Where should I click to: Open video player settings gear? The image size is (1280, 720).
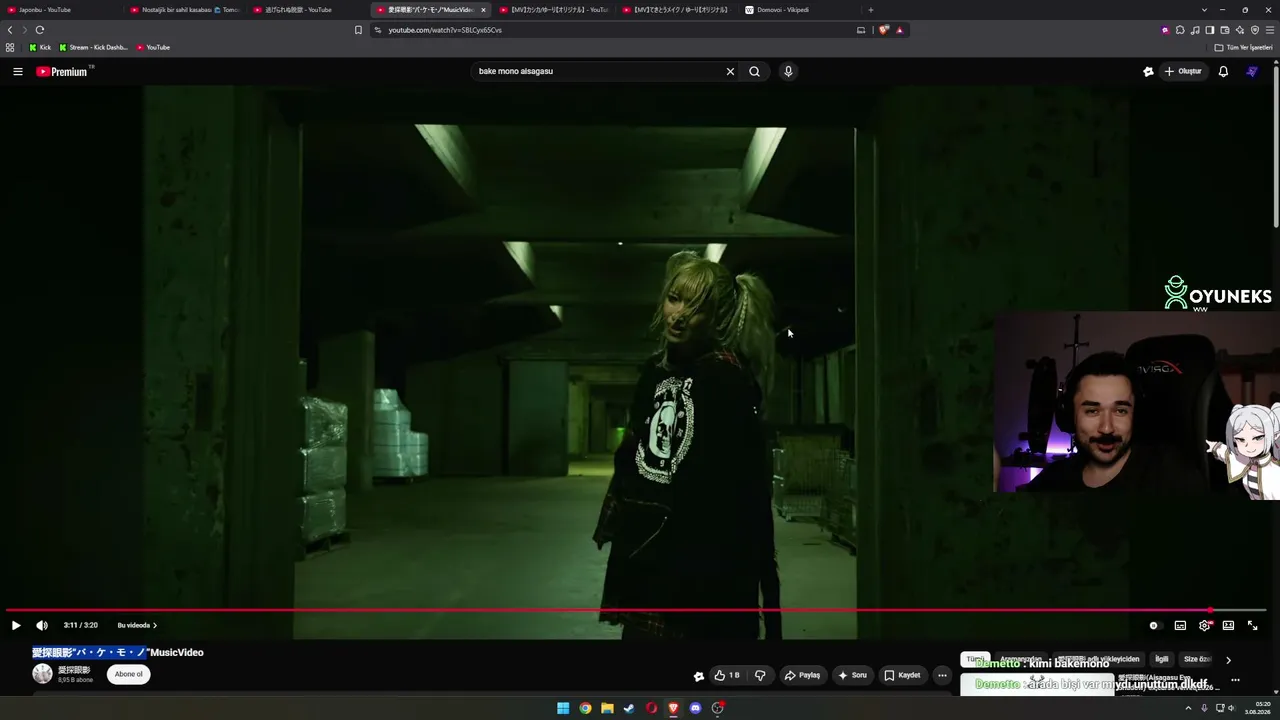(1205, 625)
